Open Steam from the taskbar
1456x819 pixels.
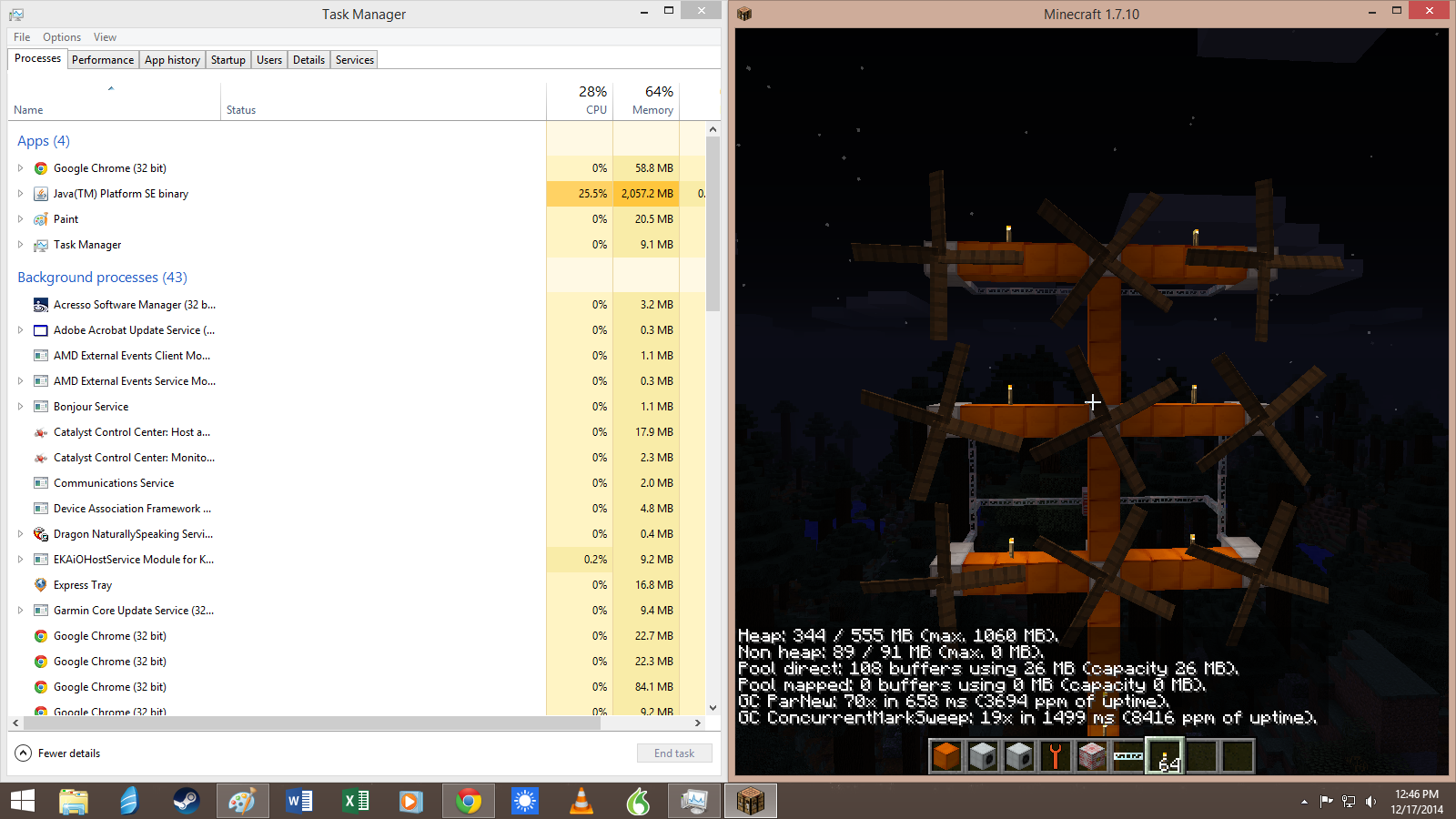tap(186, 801)
